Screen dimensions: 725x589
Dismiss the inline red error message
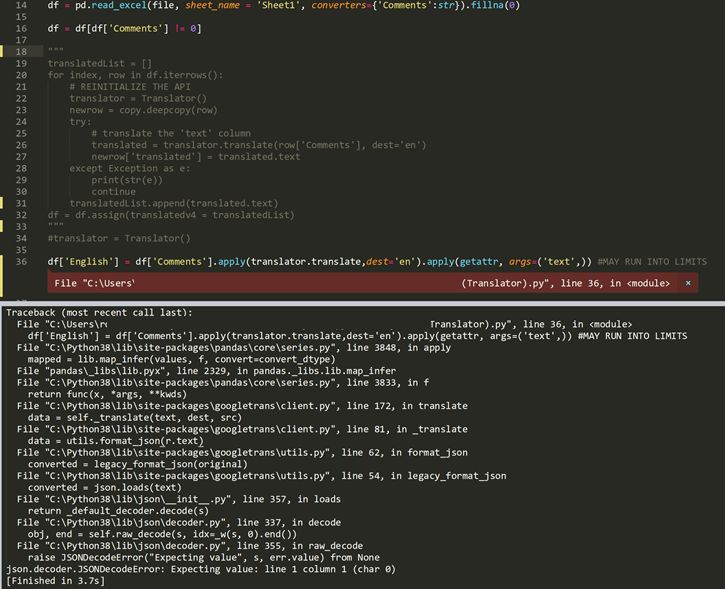point(688,283)
